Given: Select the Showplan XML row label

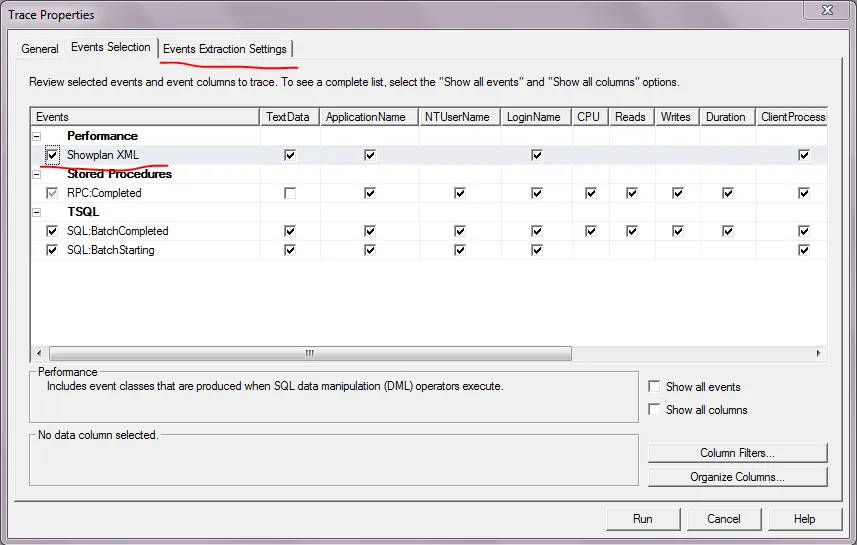Looking at the screenshot, I should [x=103, y=155].
